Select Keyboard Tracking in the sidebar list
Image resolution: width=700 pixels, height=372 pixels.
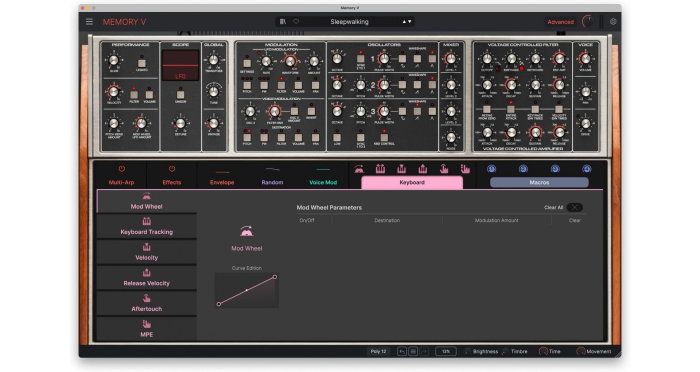click(146, 227)
